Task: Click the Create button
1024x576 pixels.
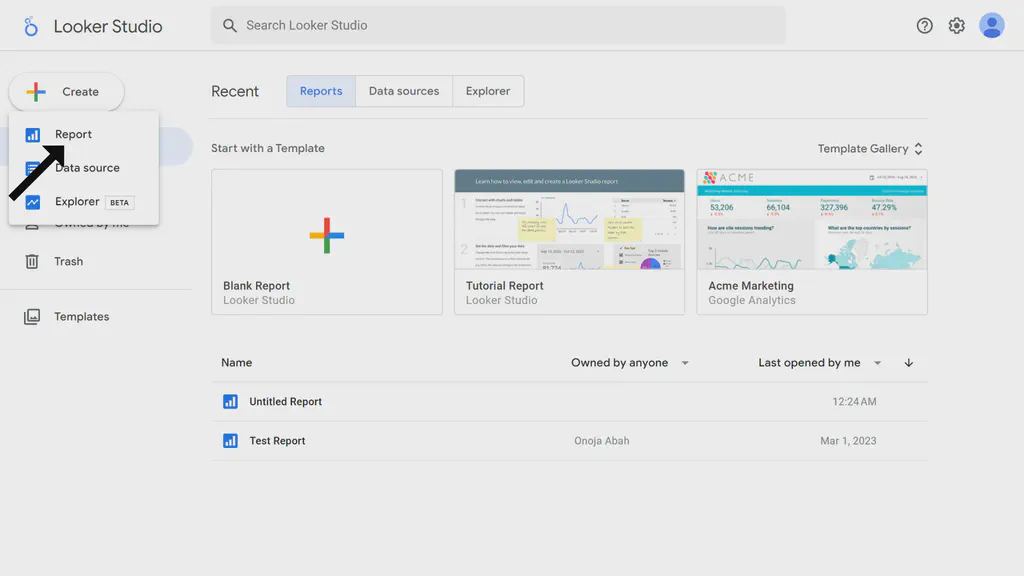Action: [66, 91]
